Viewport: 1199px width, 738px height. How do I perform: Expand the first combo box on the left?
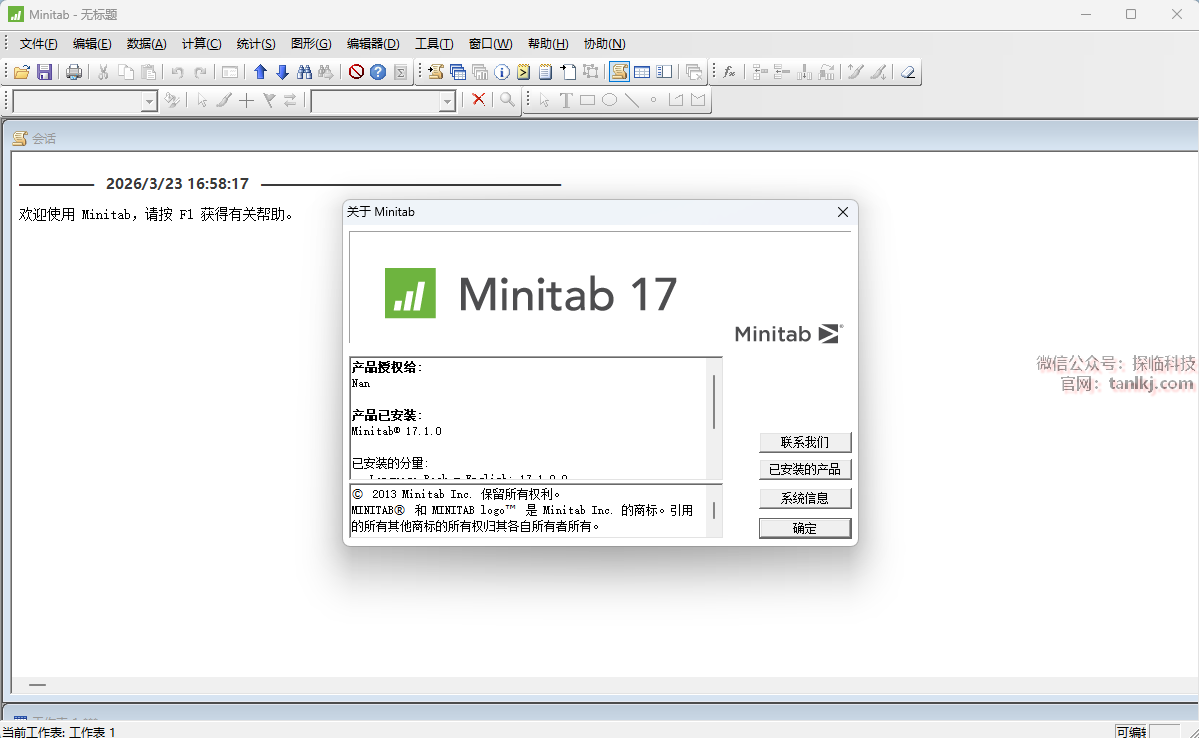click(x=149, y=101)
